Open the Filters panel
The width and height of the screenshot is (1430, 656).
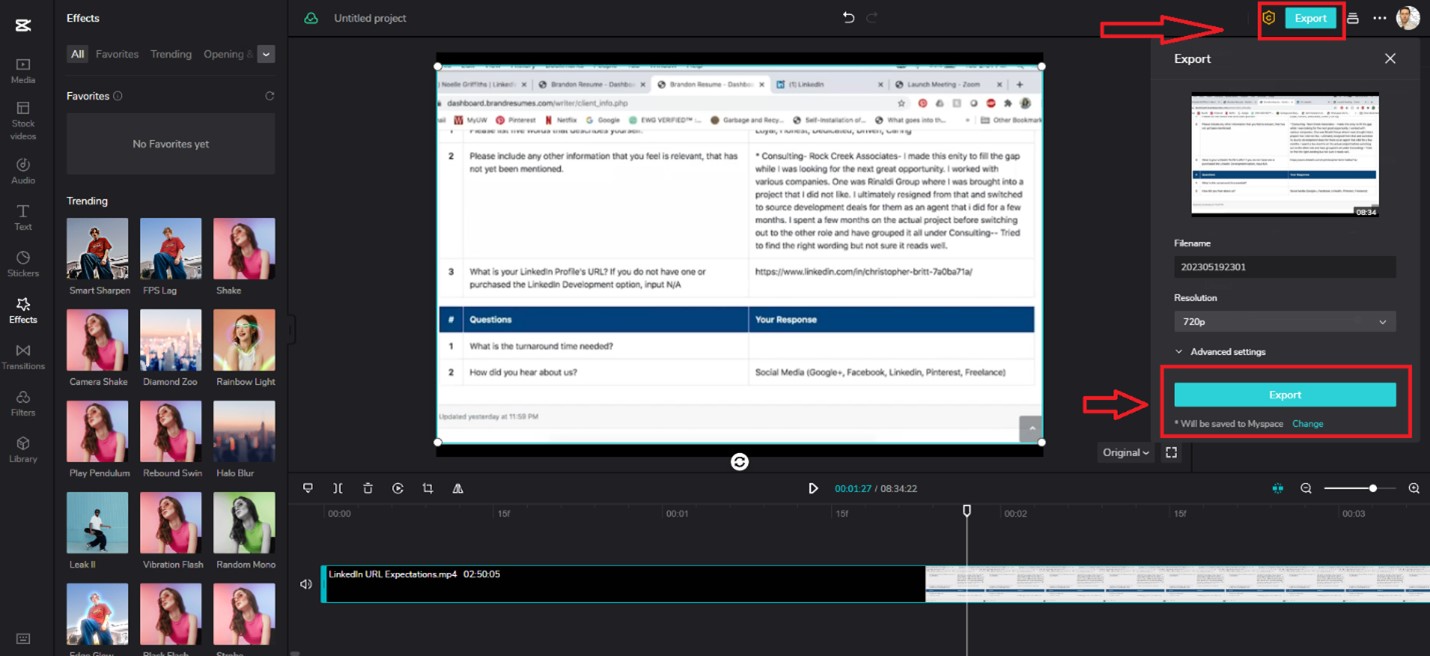click(x=23, y=404)
